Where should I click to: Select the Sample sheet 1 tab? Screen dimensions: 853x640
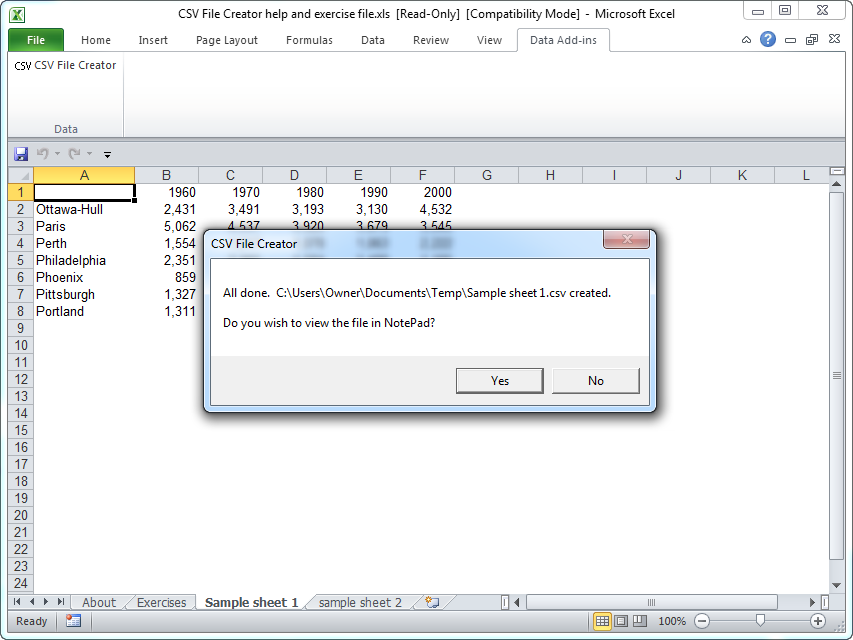click(251, 602)
